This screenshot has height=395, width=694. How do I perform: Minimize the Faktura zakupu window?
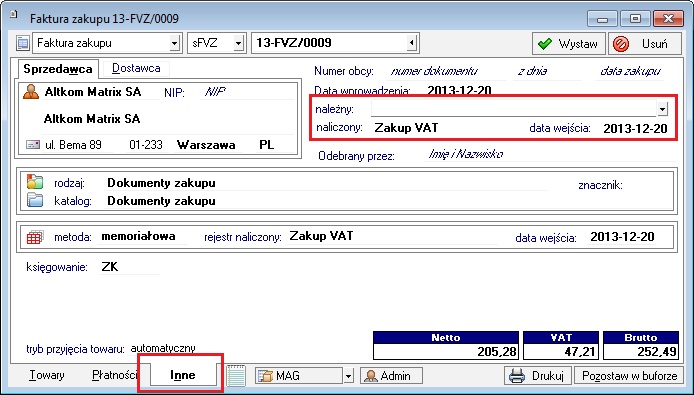602,19
